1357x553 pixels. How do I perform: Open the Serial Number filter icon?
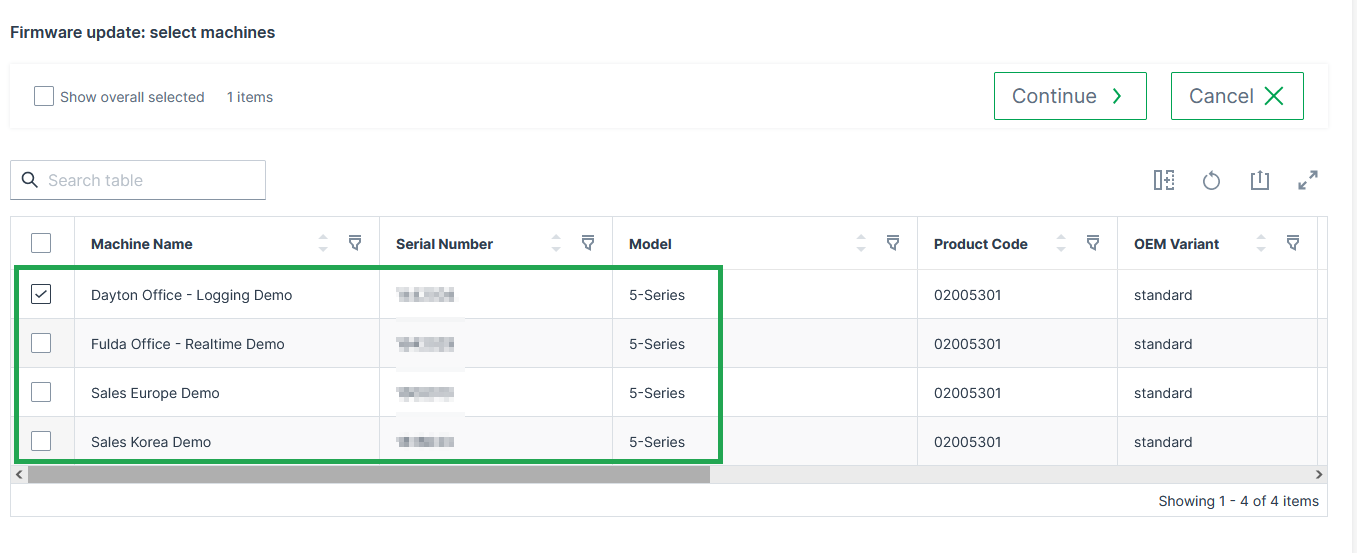[588, 243]
